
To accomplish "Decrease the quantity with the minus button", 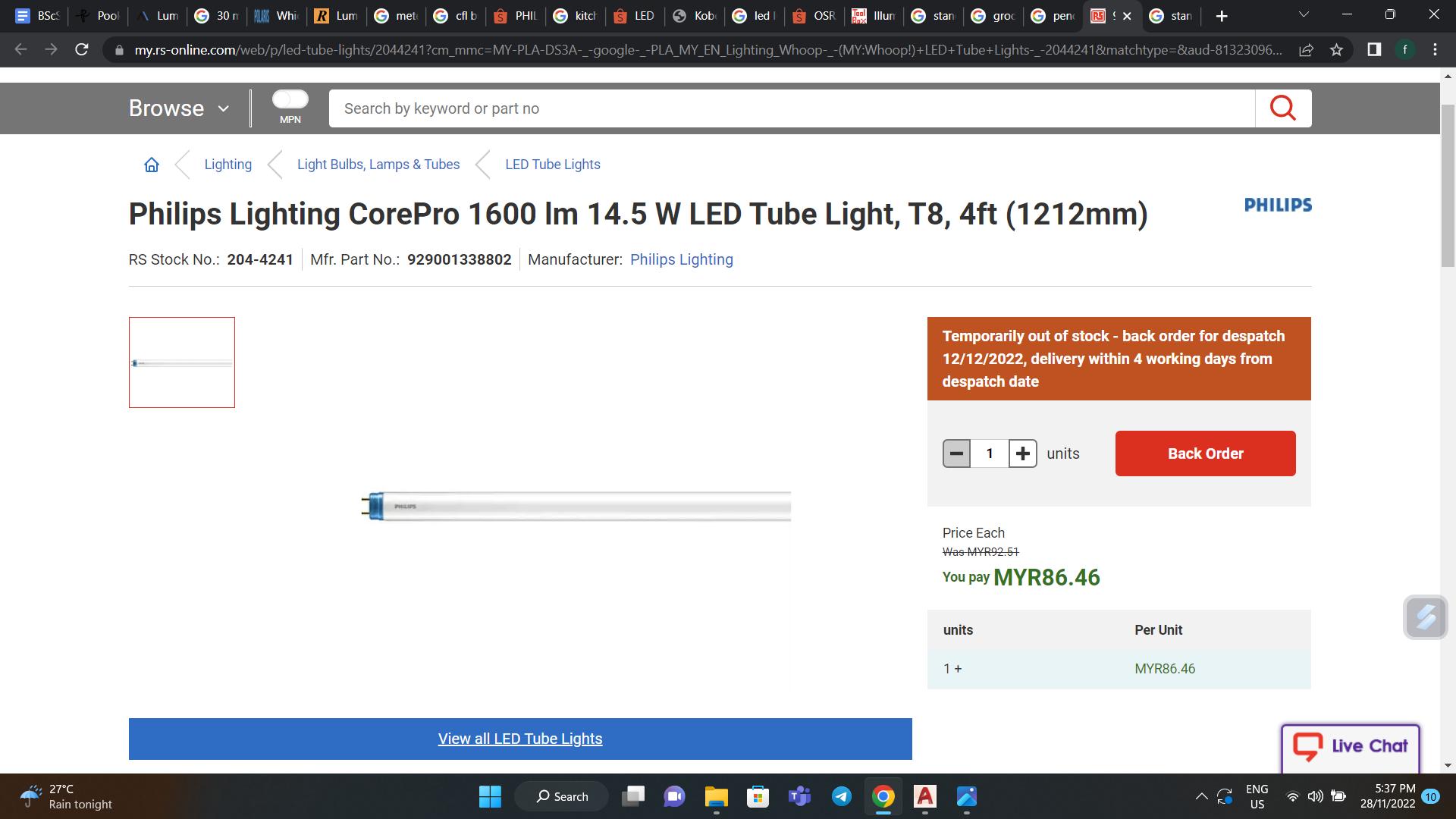I will (x=956, y=453).
